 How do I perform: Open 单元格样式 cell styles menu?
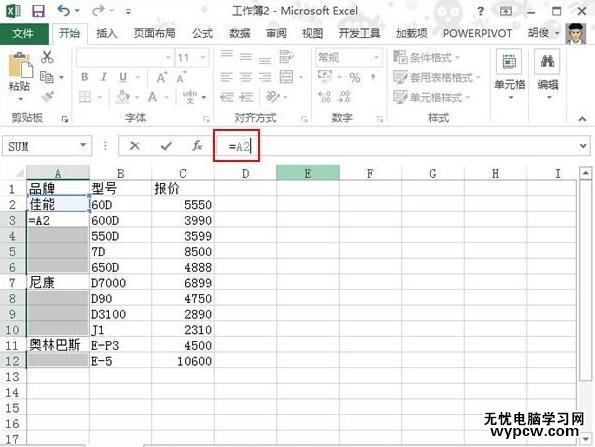coord(431,97)
